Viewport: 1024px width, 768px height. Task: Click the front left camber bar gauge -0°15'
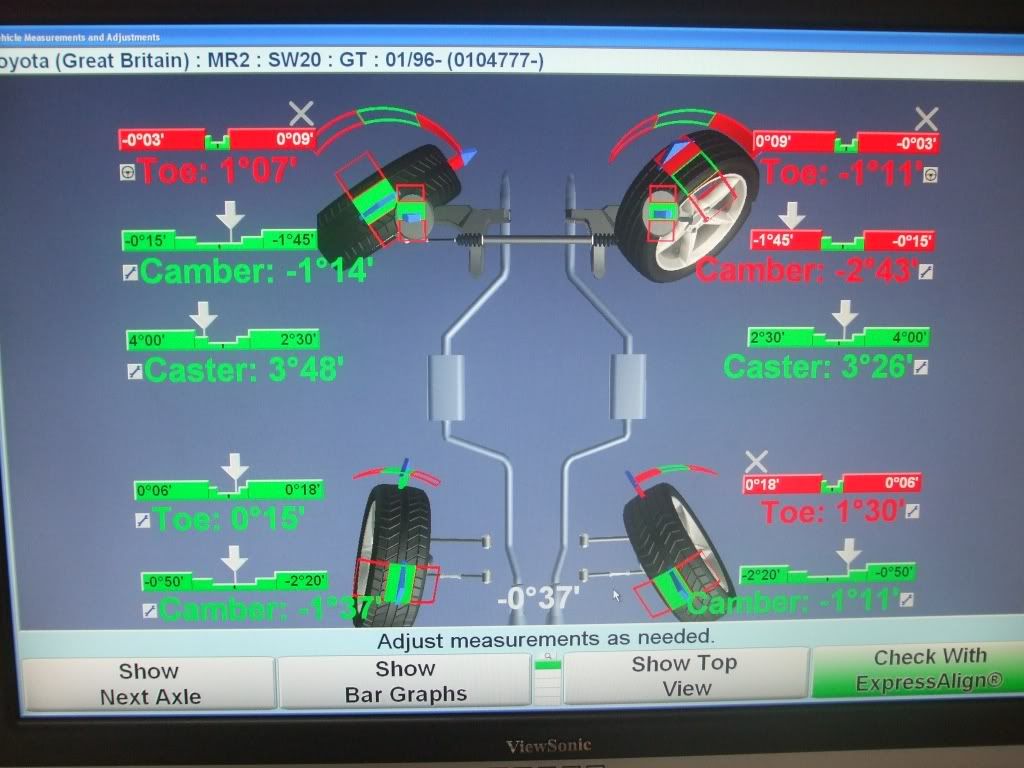[219, 240]
